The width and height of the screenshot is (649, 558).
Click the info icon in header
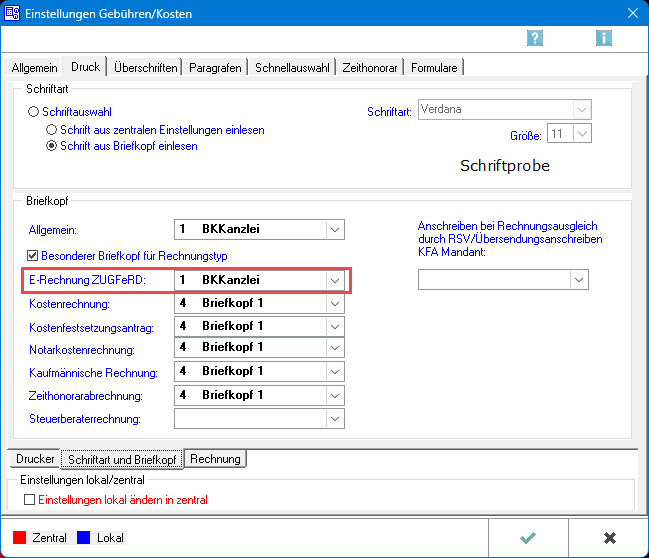point(603,38)
